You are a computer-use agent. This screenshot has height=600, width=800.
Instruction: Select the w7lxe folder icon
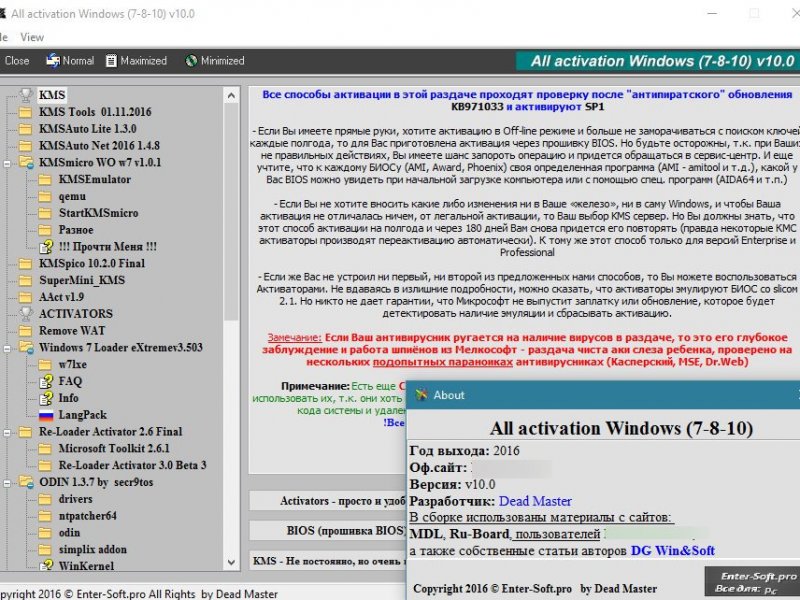pyautogui.click(x=45, y=365)
